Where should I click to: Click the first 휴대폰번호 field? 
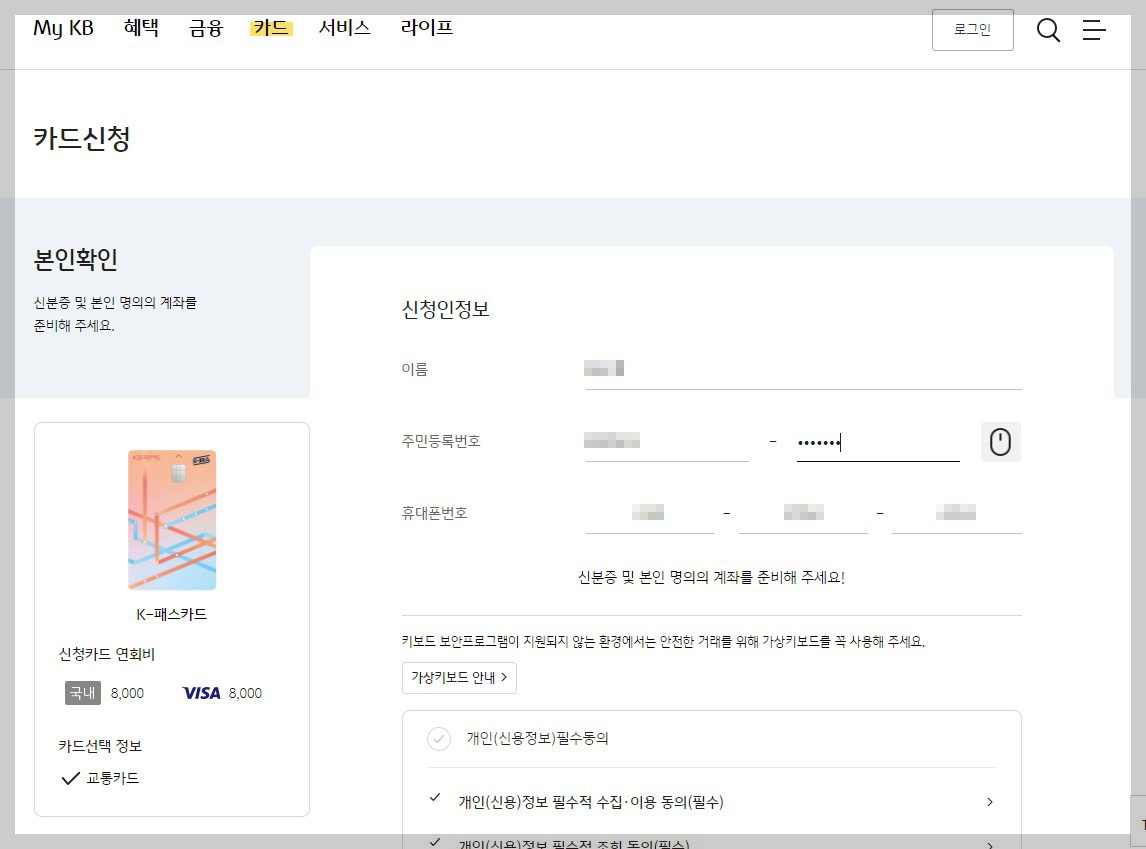650,513
